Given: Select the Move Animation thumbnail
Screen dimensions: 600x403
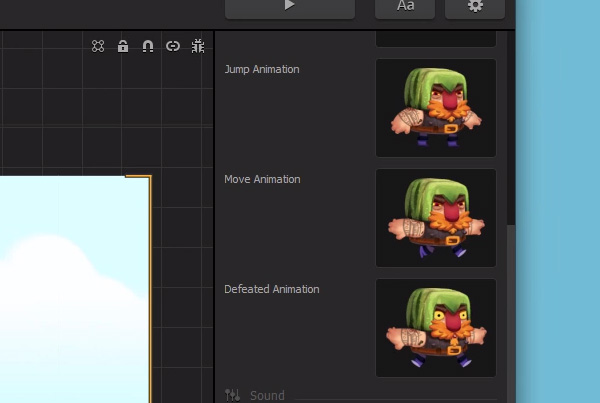Looking at the screenshot, I should coord(436,218).
